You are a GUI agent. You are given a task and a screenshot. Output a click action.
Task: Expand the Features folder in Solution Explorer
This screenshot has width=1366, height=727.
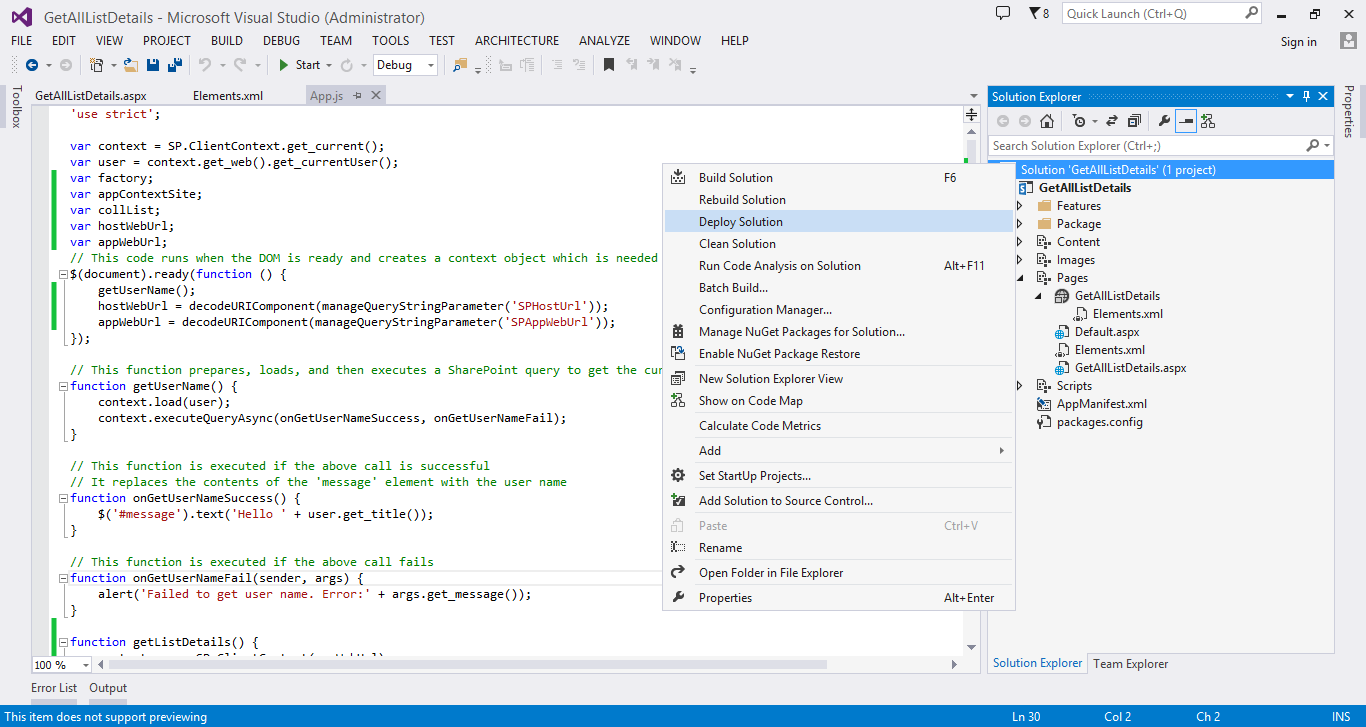point(1020,206)
